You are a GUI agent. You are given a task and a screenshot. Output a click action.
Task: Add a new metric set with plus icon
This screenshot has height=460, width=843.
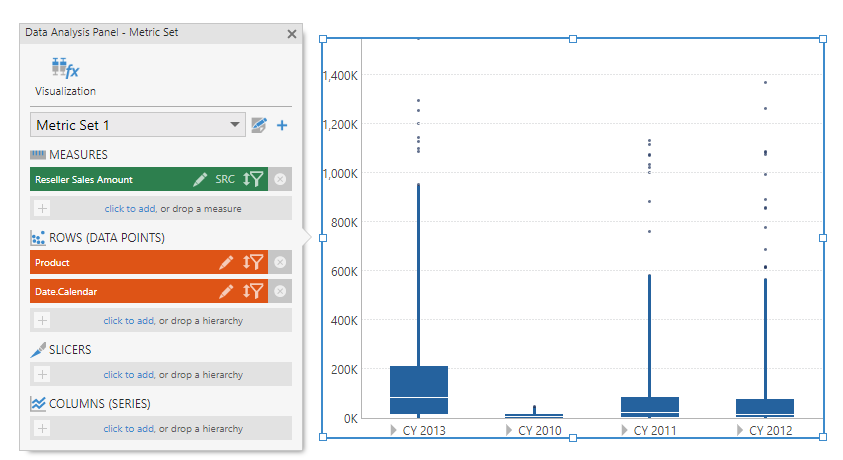tap(282, 125)
